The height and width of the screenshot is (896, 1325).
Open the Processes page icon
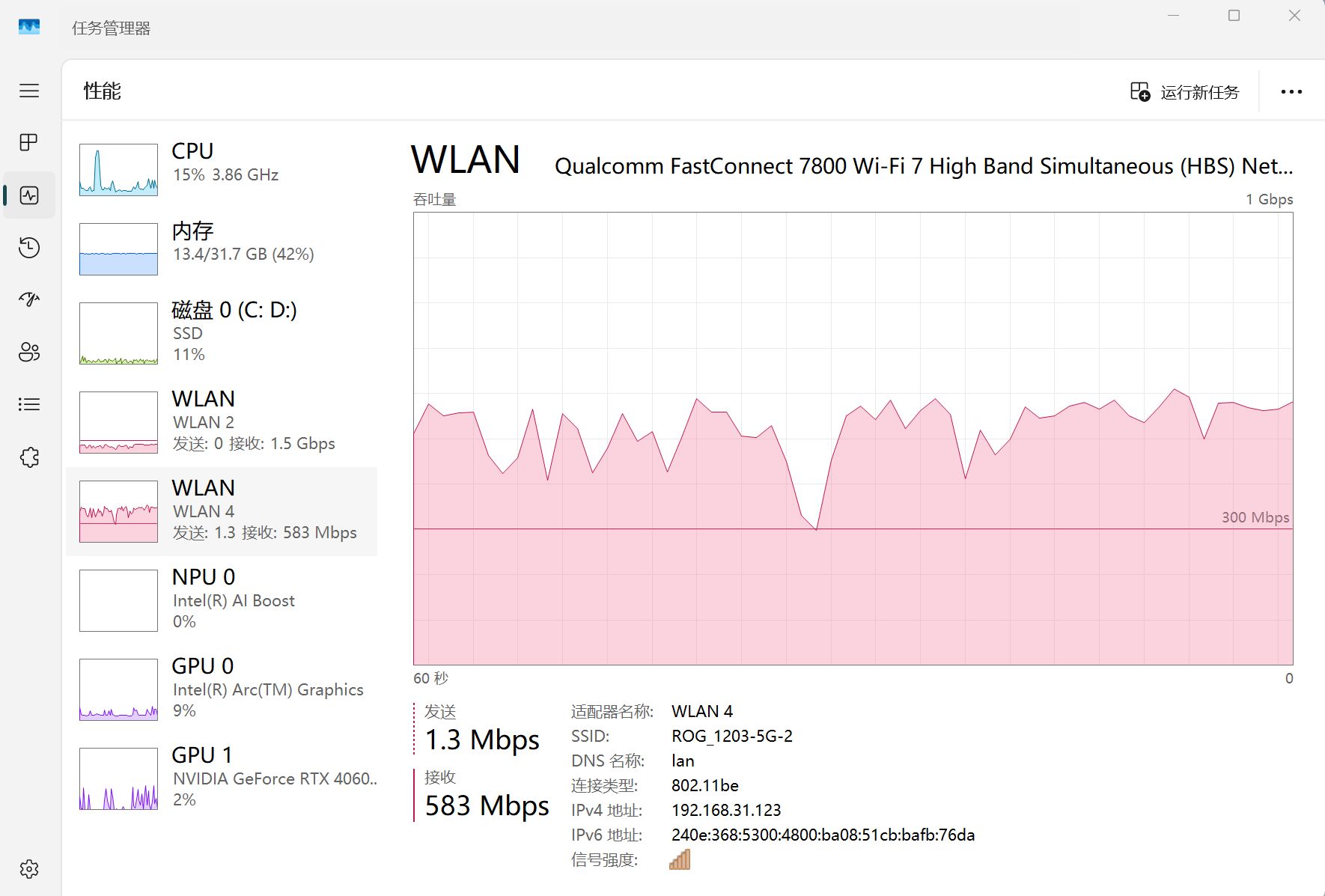click(x=29, y=142)
